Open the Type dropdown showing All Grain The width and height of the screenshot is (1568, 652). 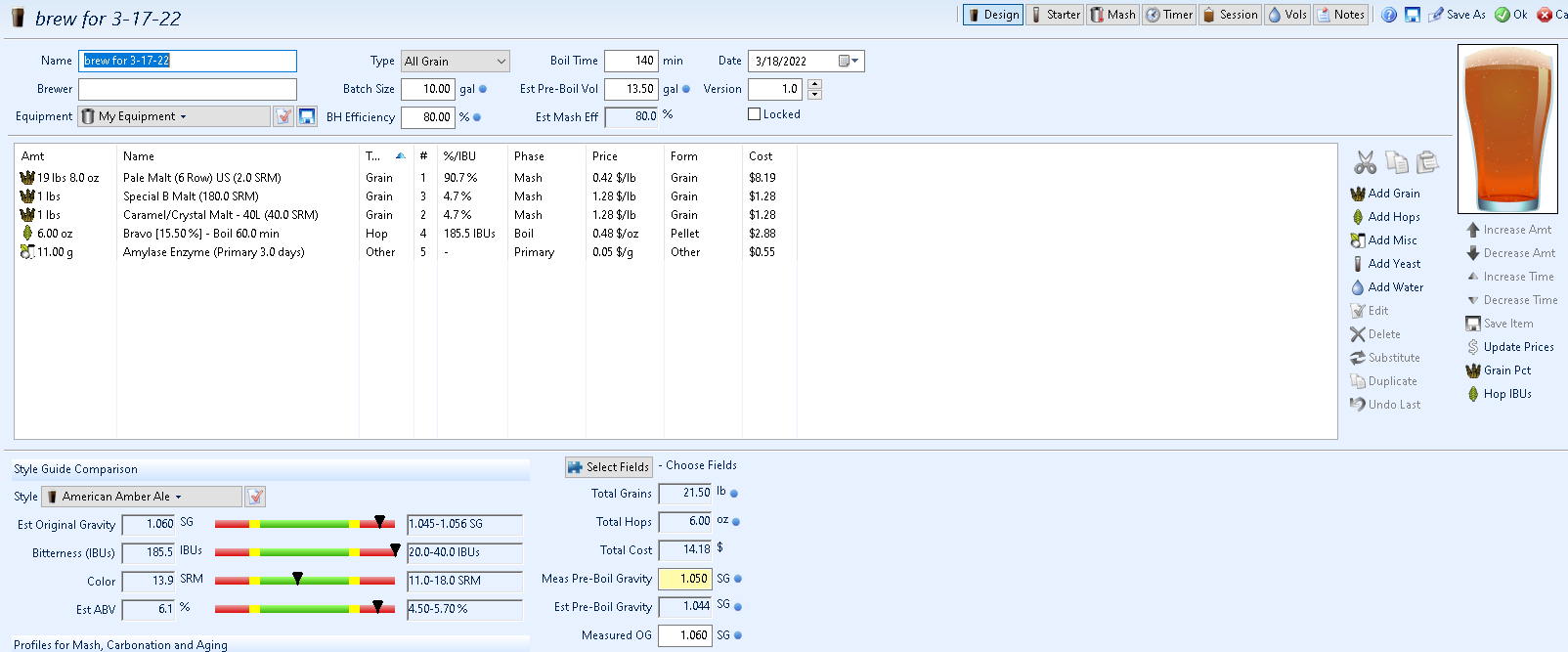(x=456, y=61)
